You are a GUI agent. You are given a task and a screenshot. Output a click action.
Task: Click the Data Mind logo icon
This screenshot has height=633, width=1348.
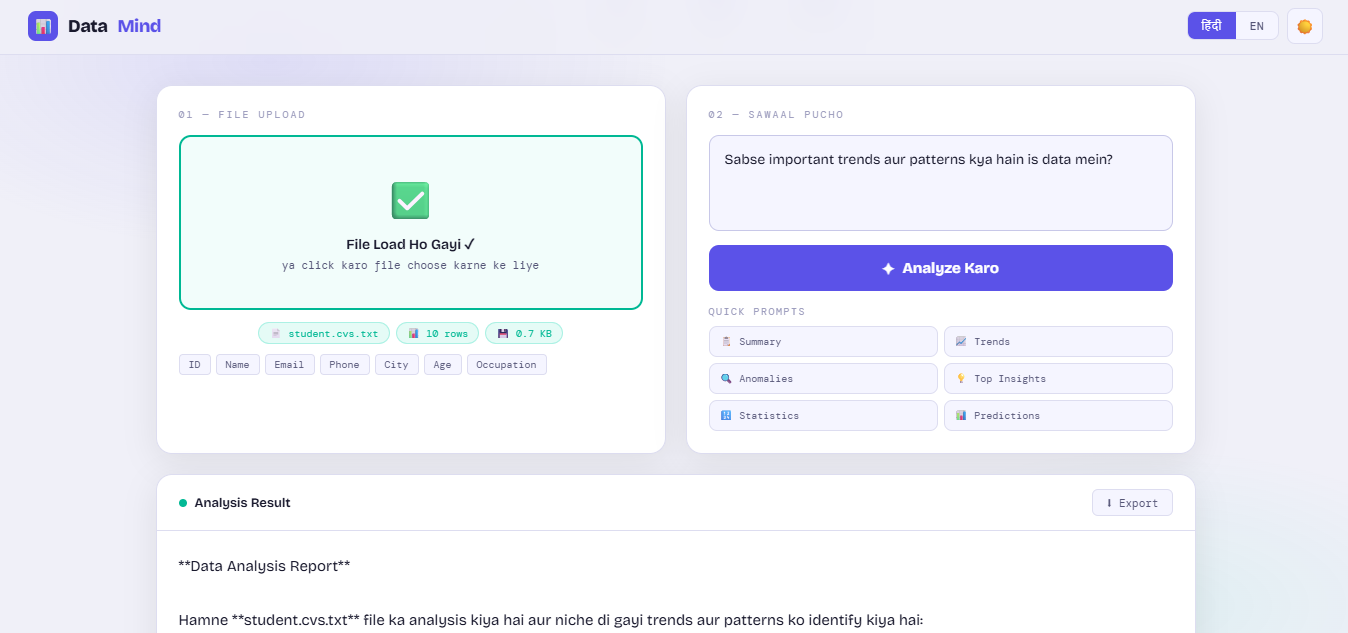tap(43, 26)
